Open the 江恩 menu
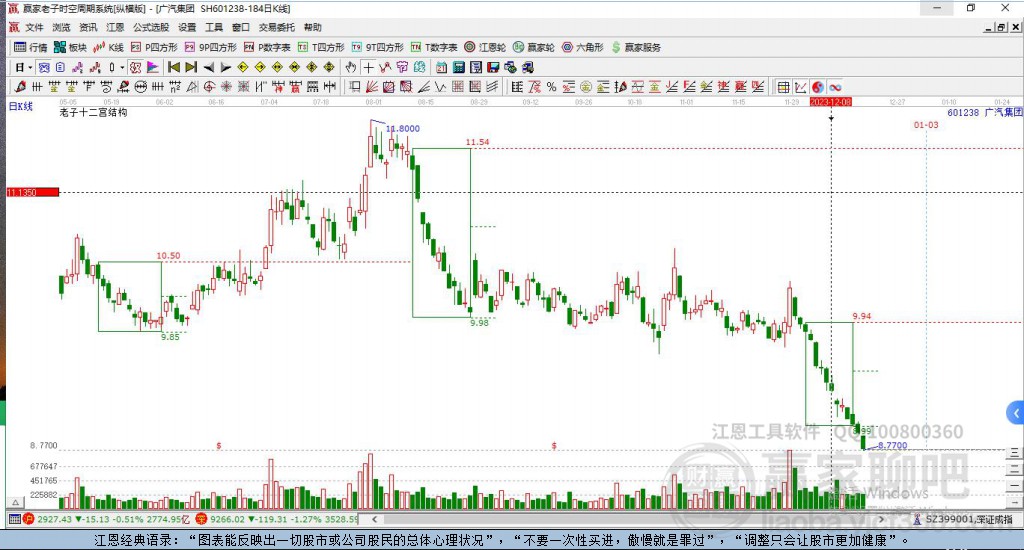This screenshot has height=550, width=1024. click(115, 27)
